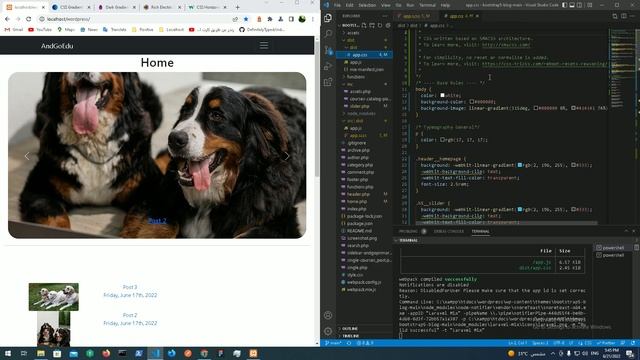
Task: Maximize the terminal panel with the chevron
Action: [626, 231]
